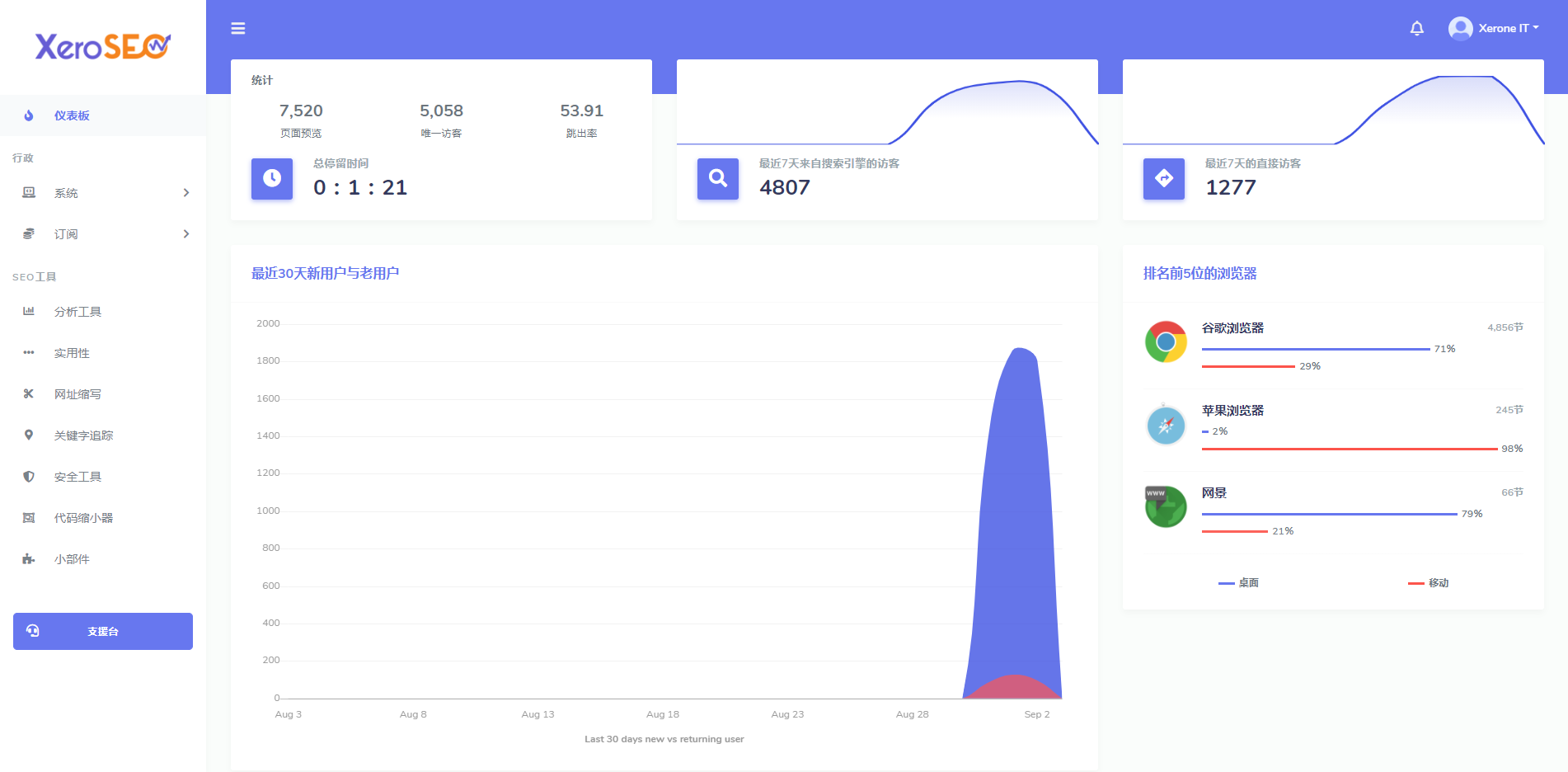This screenshot has height=772, width=1568.
Task: Select the 代码缩小器 code minifier
Action: [82, 517]
